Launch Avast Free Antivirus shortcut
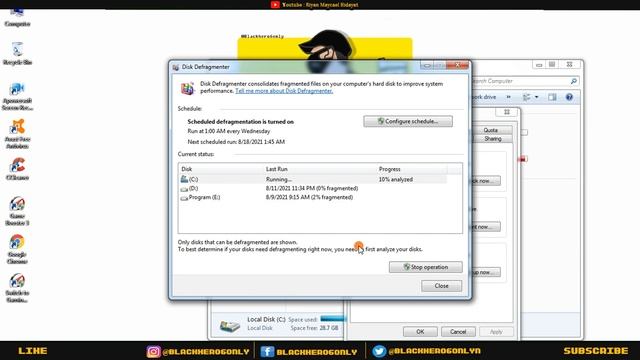640x360 pixels. click(17, 134)
